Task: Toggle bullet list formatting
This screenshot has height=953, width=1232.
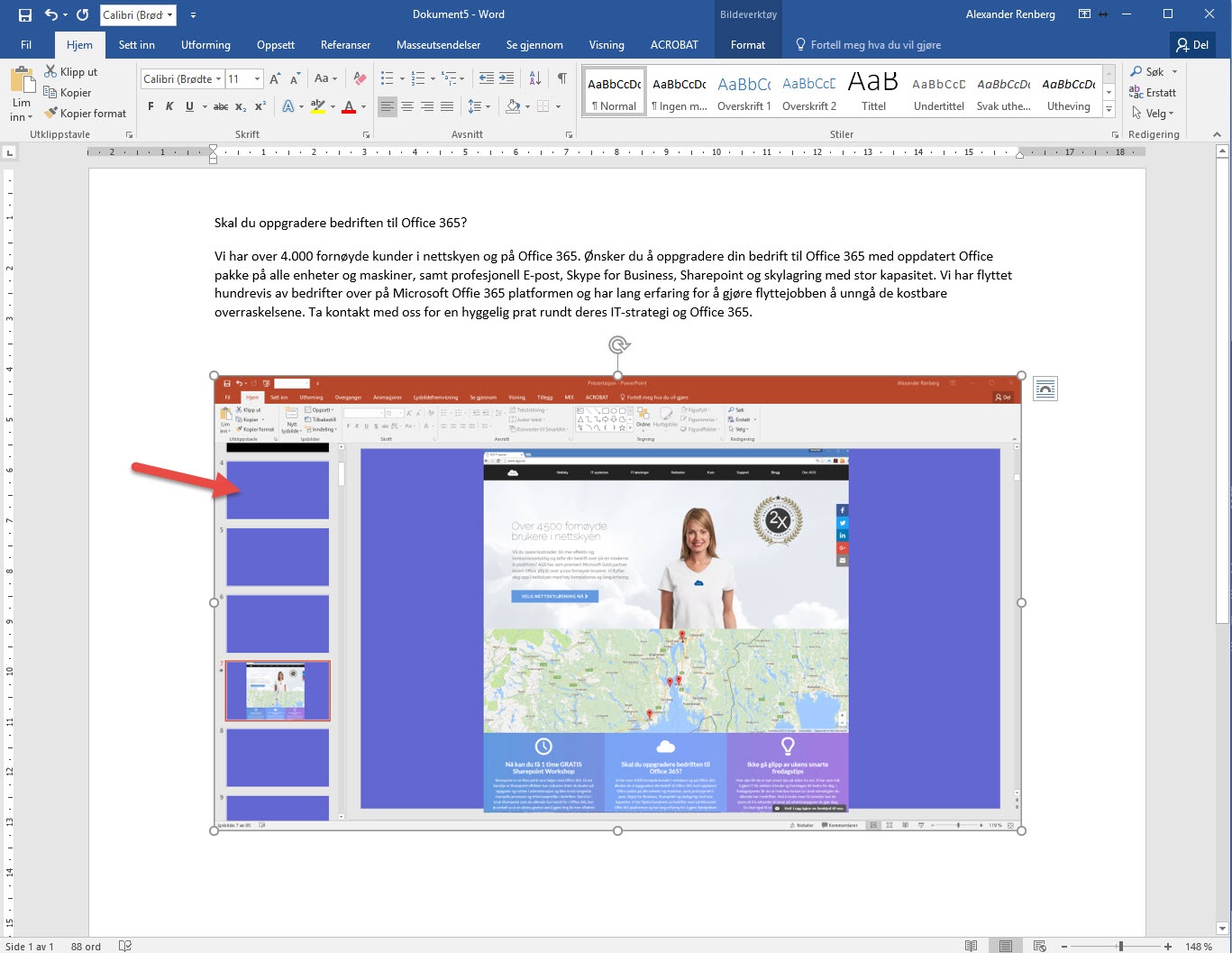Action: click(x=387, y=78)
